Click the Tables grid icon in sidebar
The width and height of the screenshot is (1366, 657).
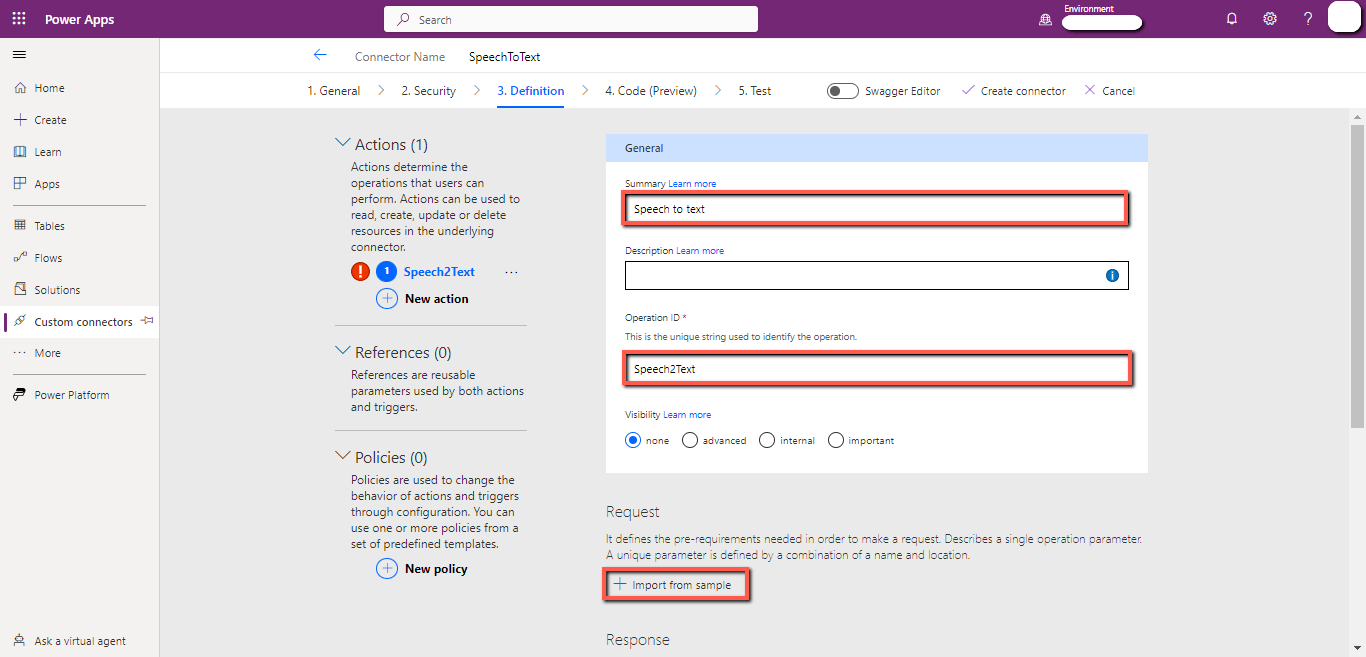pyautogui.click(x=20, y=226)
